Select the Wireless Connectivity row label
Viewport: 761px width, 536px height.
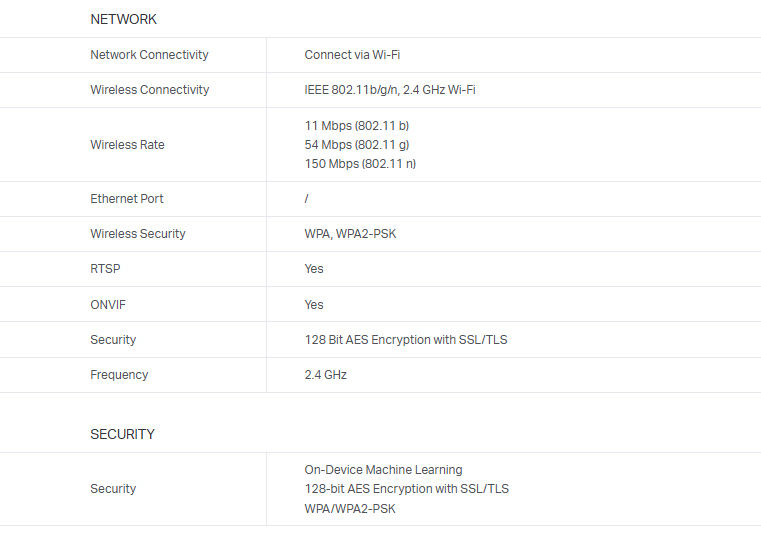click(149, 90)
